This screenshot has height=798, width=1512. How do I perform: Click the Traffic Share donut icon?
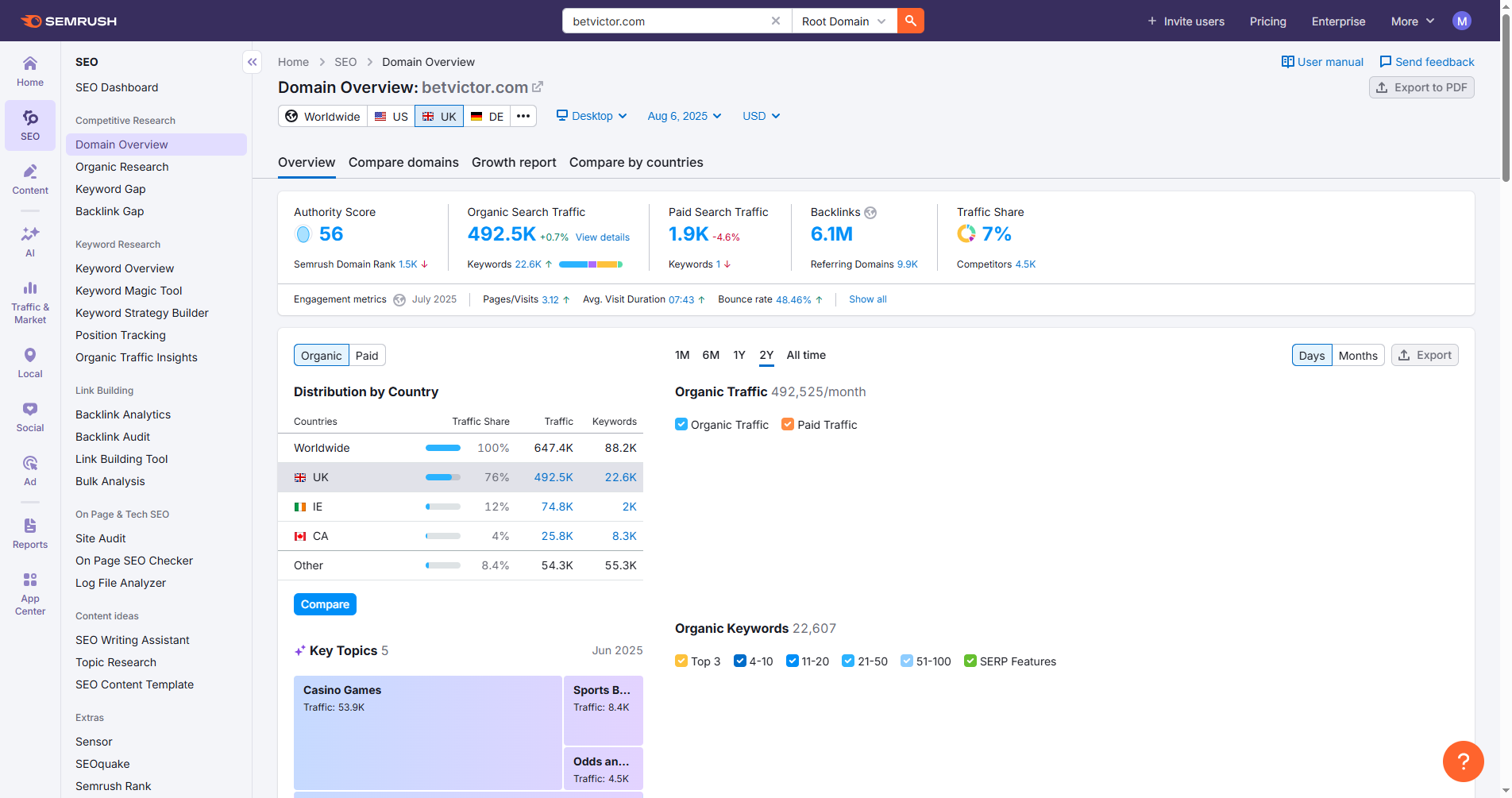coord(966,233)
